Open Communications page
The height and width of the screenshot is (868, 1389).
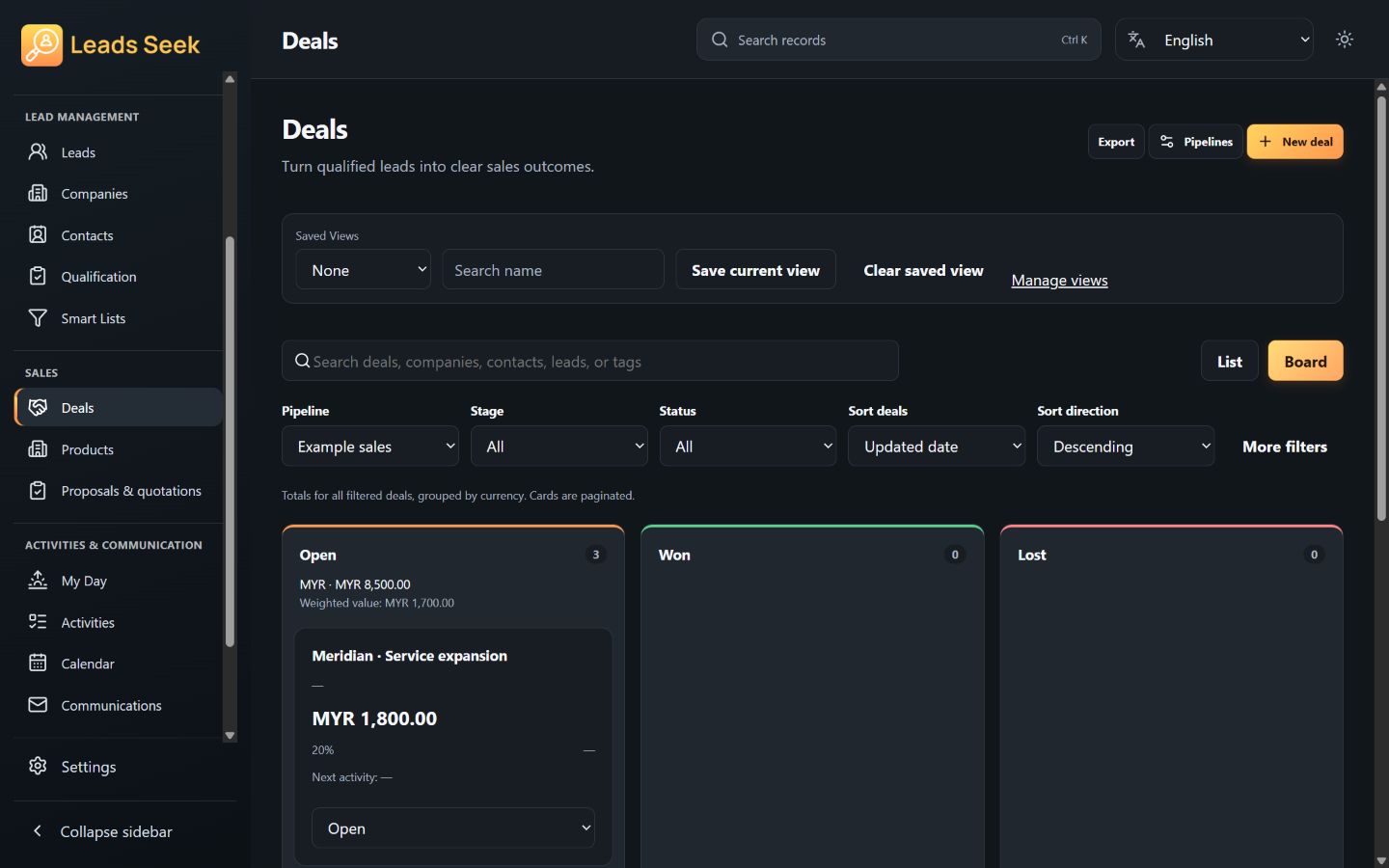pos(118,705)
